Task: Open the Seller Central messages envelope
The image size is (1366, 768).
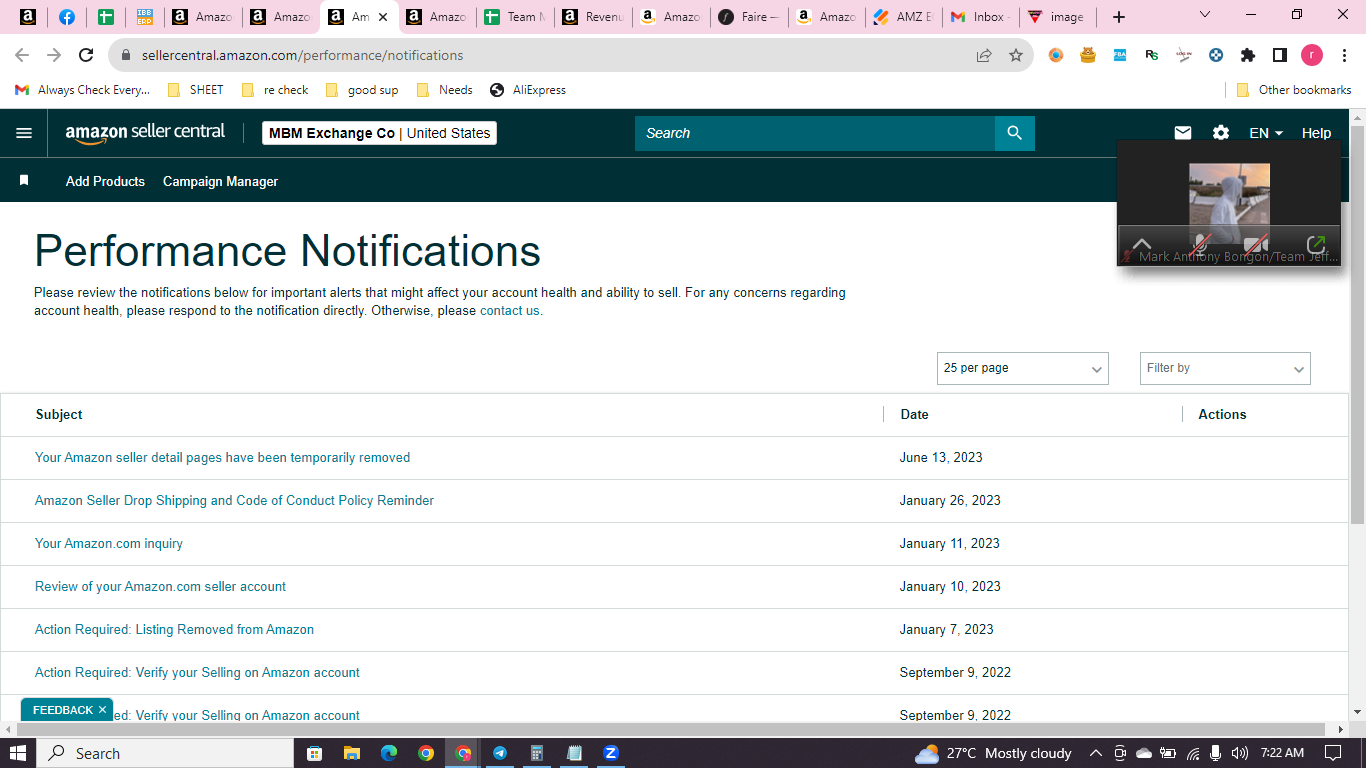Action: point(1183,133)
